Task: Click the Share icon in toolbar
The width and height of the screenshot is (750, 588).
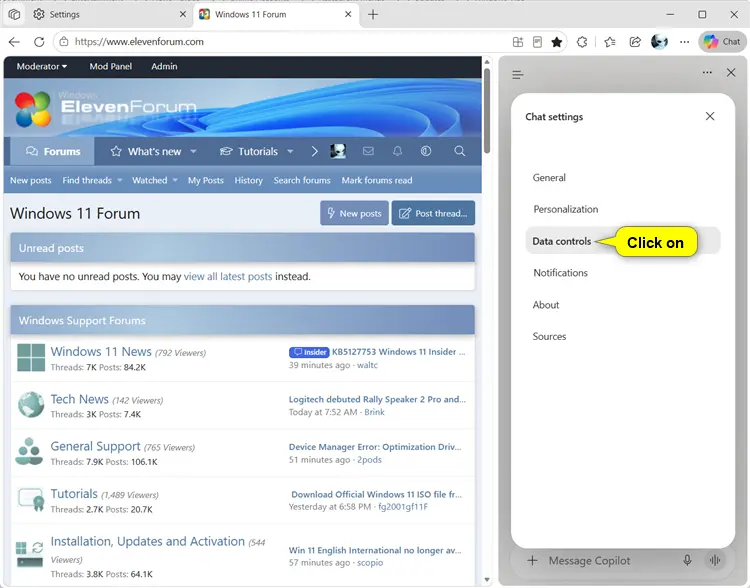Action: point(635,42)
